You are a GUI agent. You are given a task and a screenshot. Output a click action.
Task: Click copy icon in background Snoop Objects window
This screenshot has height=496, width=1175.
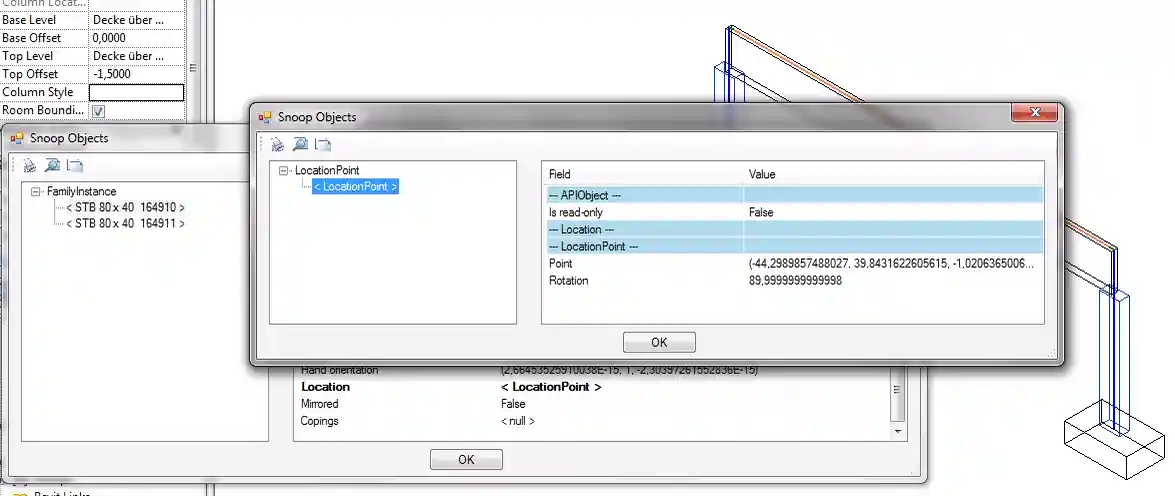coord(74,166)
